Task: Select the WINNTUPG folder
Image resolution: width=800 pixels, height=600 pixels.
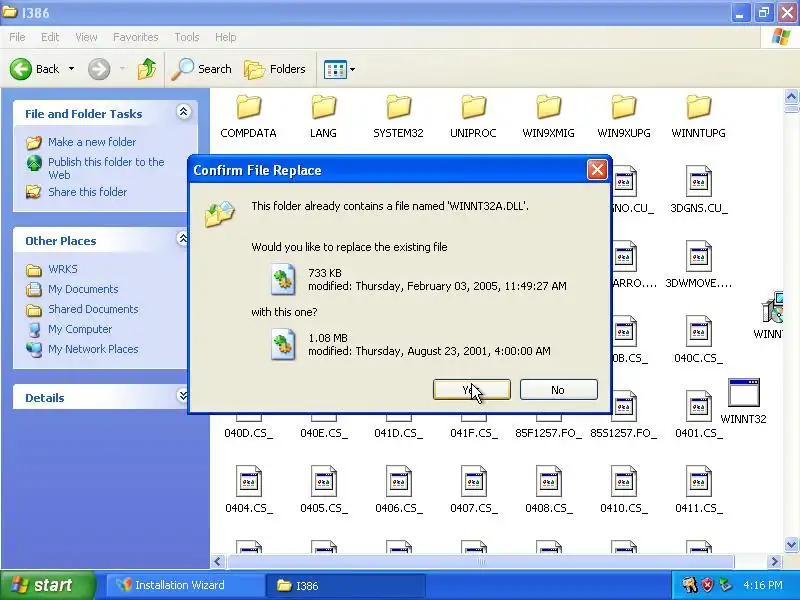Action: (698, 116)
